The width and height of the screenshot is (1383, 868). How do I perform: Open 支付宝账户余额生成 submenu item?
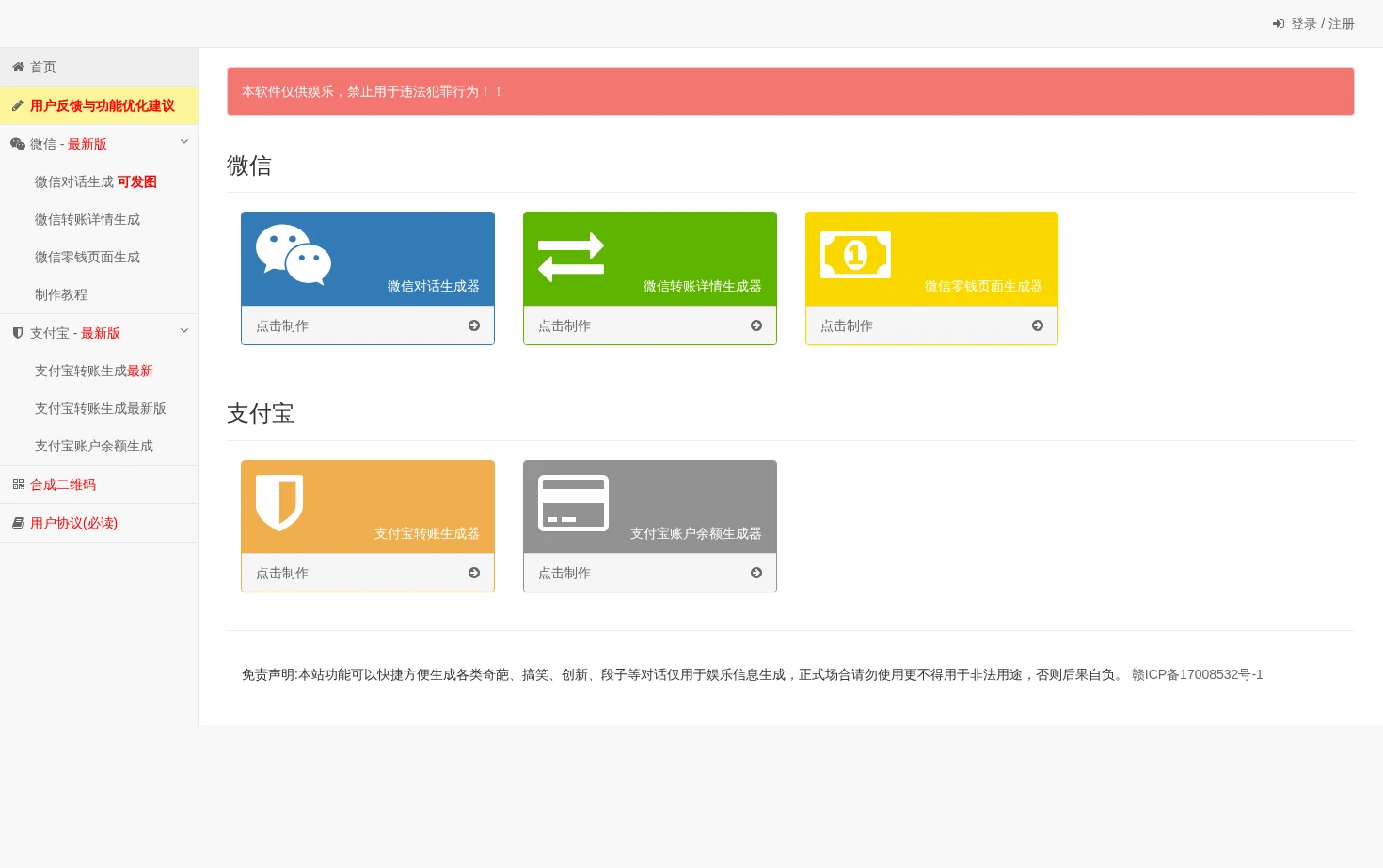point(99,446)
